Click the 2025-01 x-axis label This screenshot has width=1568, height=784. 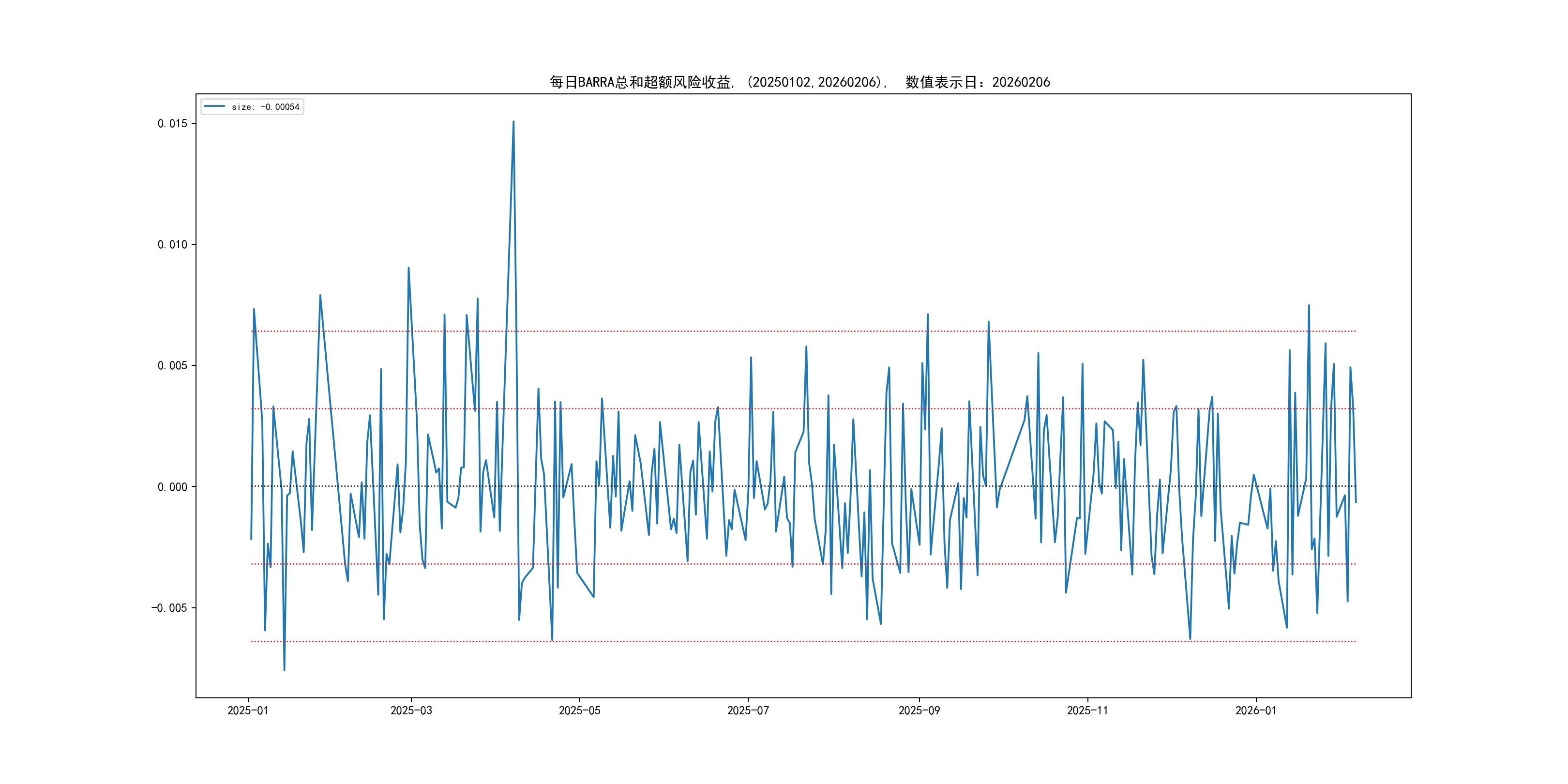tap(248, 711)
